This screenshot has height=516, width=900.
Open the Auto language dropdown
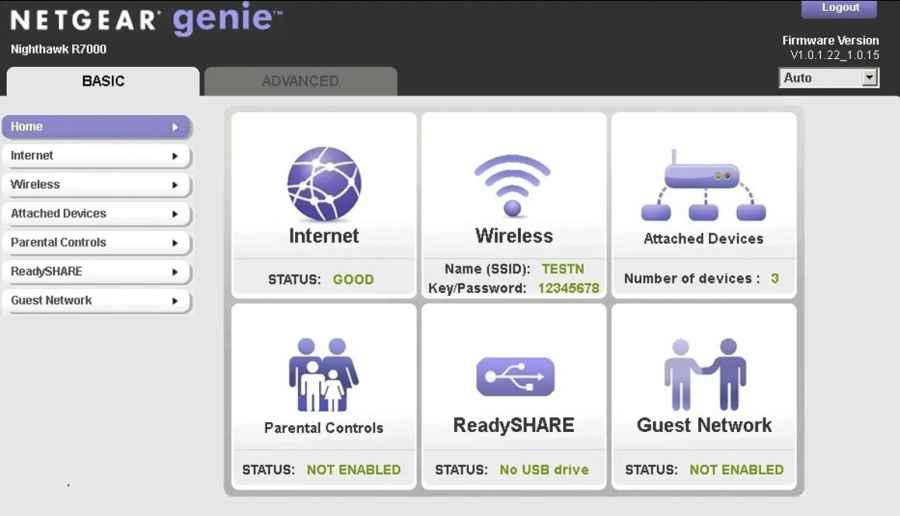pyautogui.click(x=828, y=77)
